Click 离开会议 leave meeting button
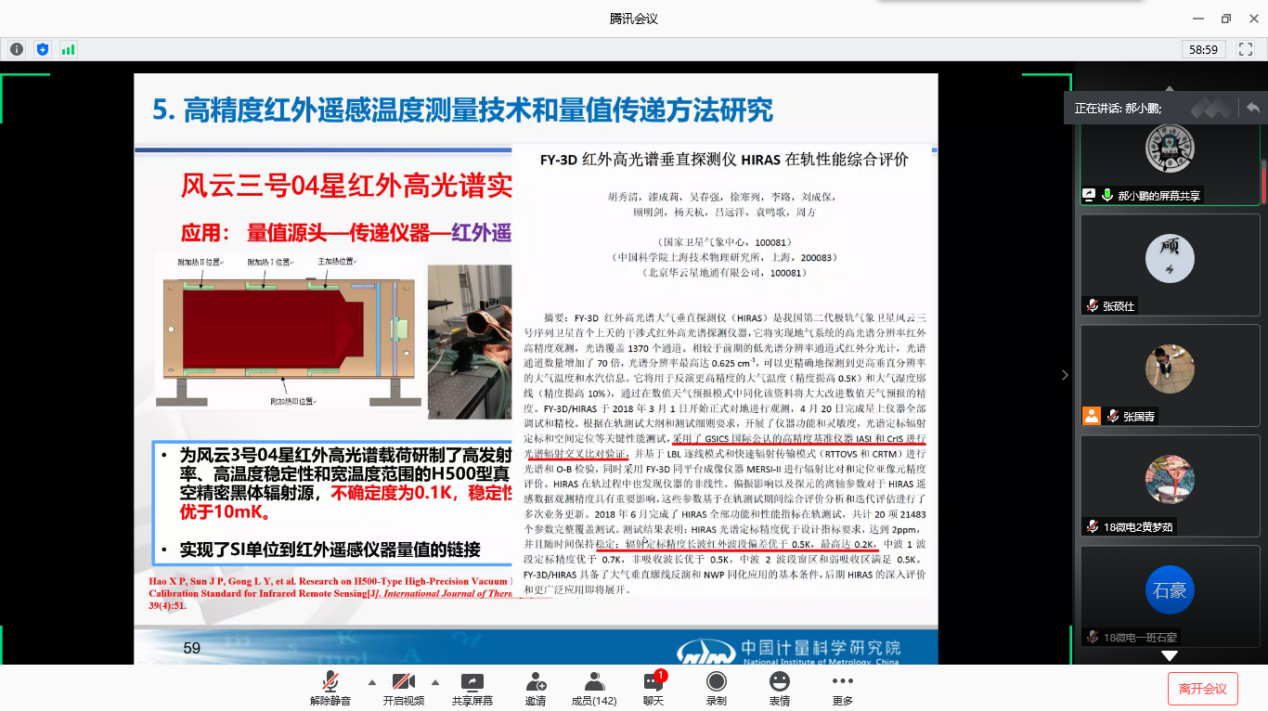This screenshot has height=711, width=1268. [1202, 688]
